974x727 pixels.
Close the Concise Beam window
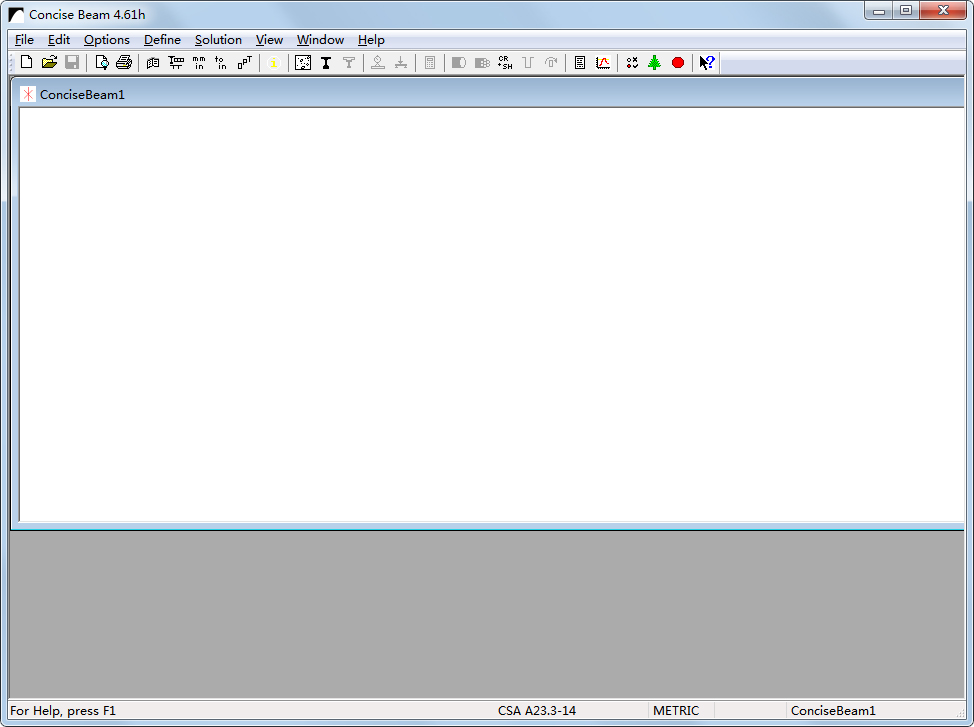943,11
